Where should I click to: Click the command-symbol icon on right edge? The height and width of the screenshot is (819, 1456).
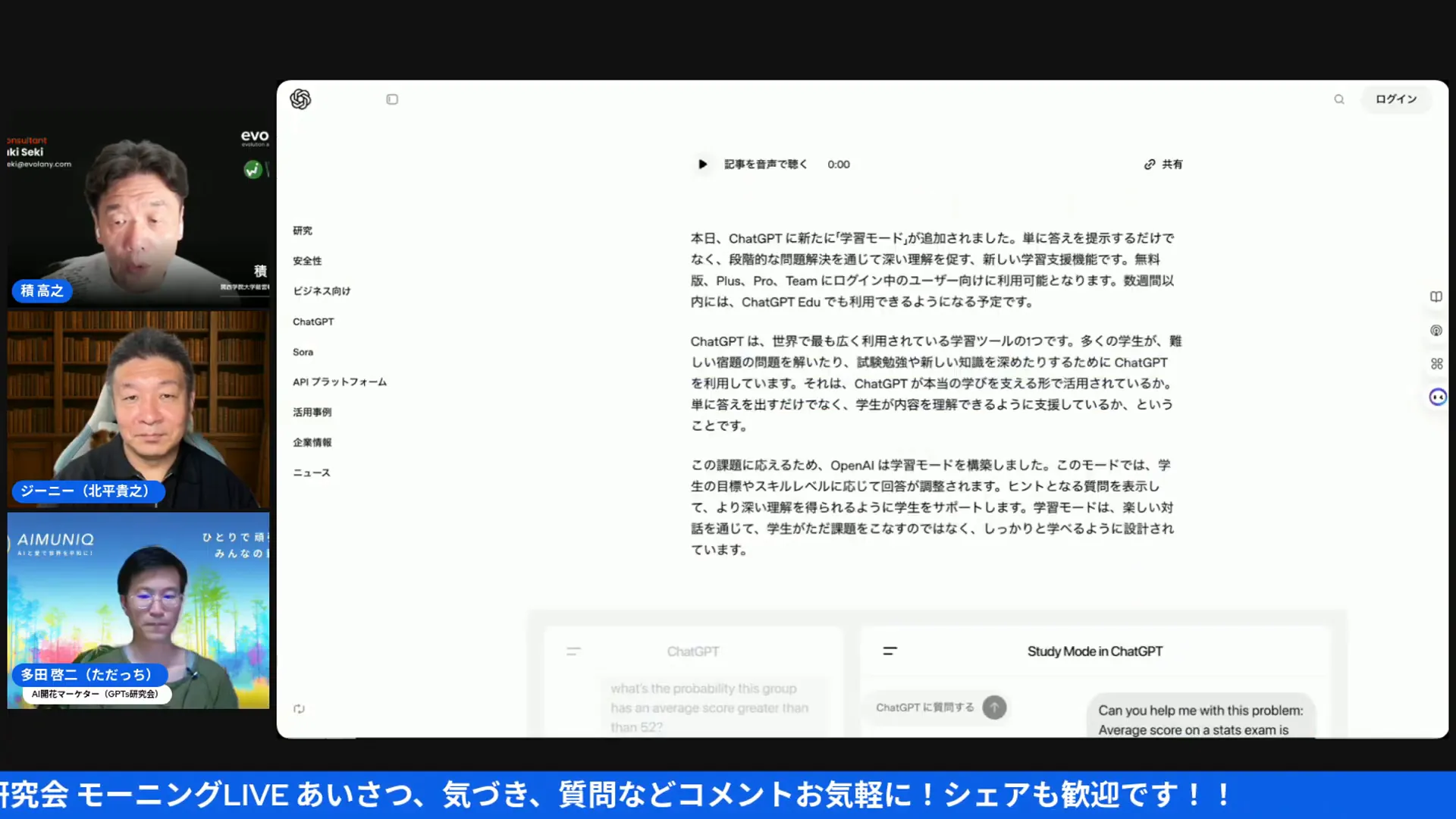[1436, 364]
